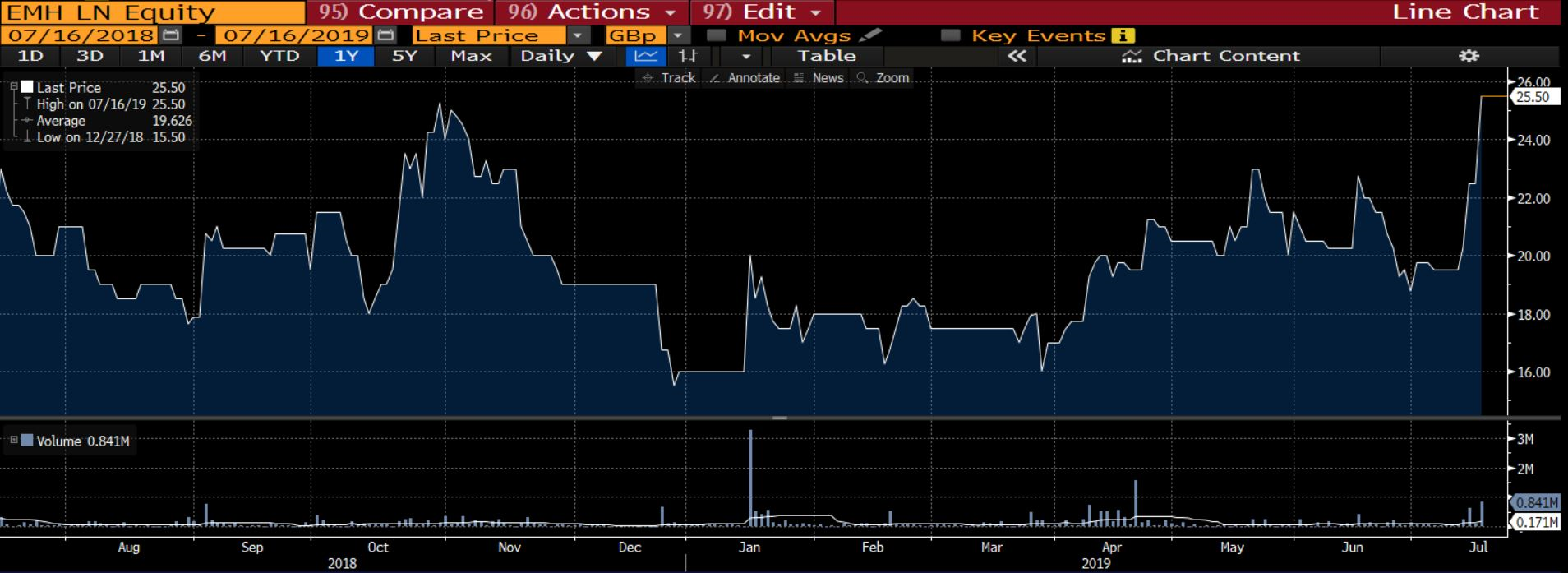
Task: Open the 96) Actions menu
Action: 592,12
